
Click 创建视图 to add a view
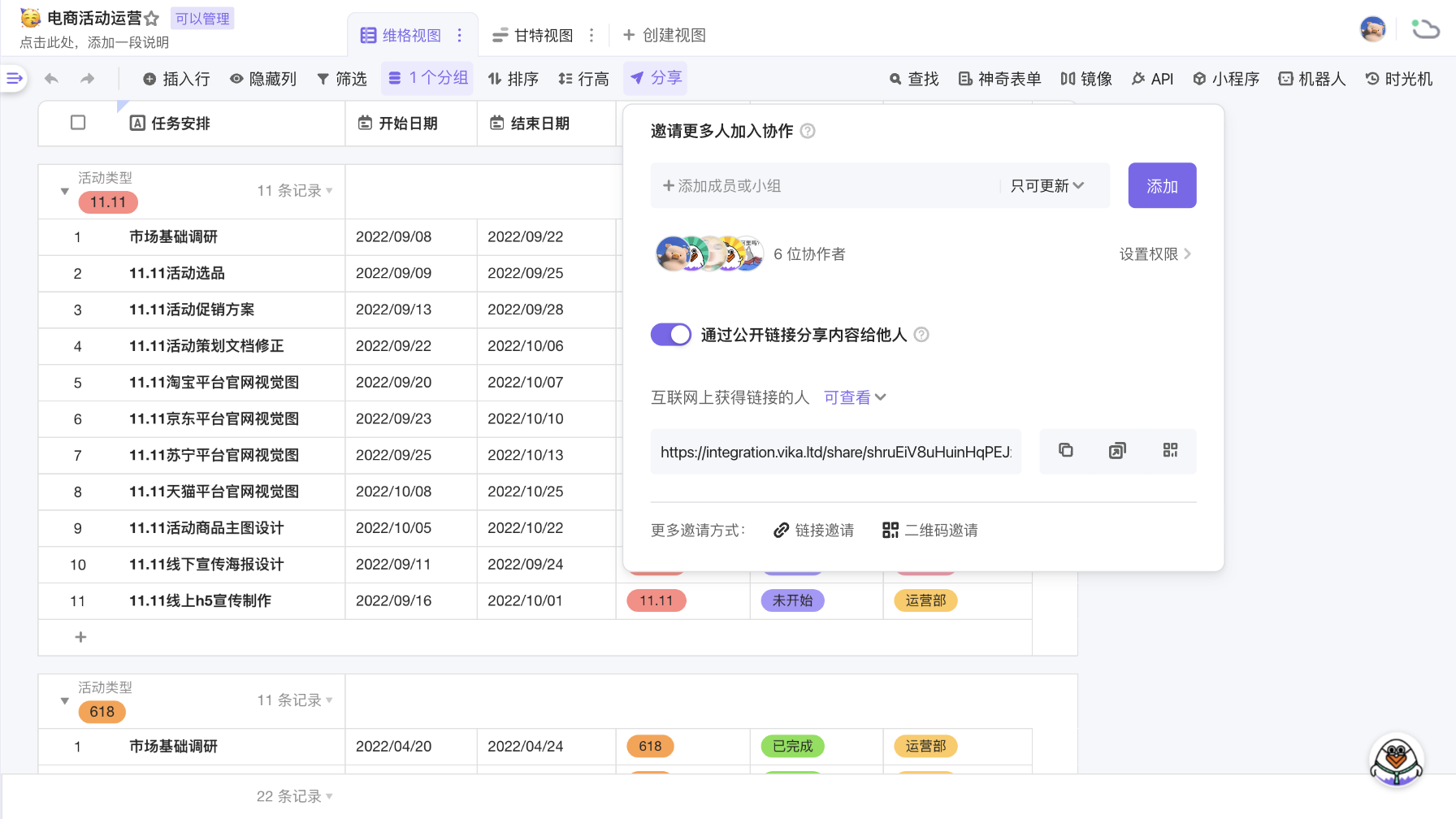pyautogui.click(x=665, y=35)
